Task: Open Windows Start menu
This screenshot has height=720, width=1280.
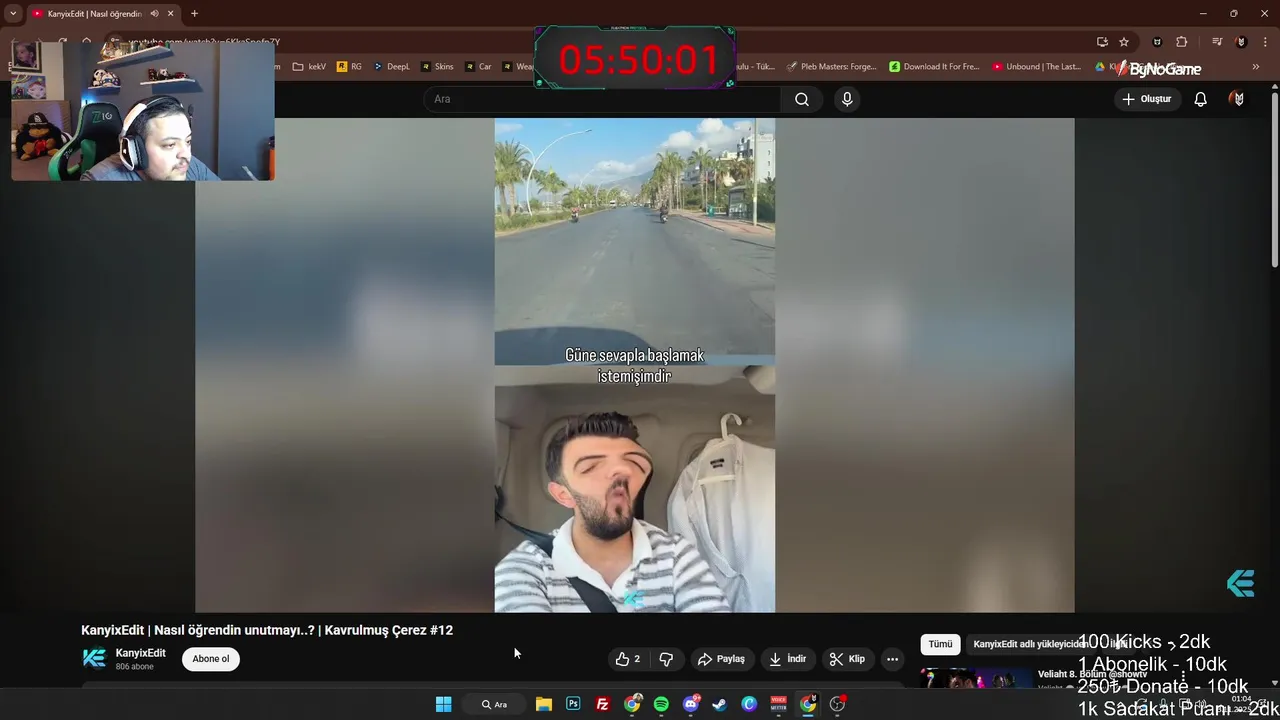Action: tap(443, 704)
